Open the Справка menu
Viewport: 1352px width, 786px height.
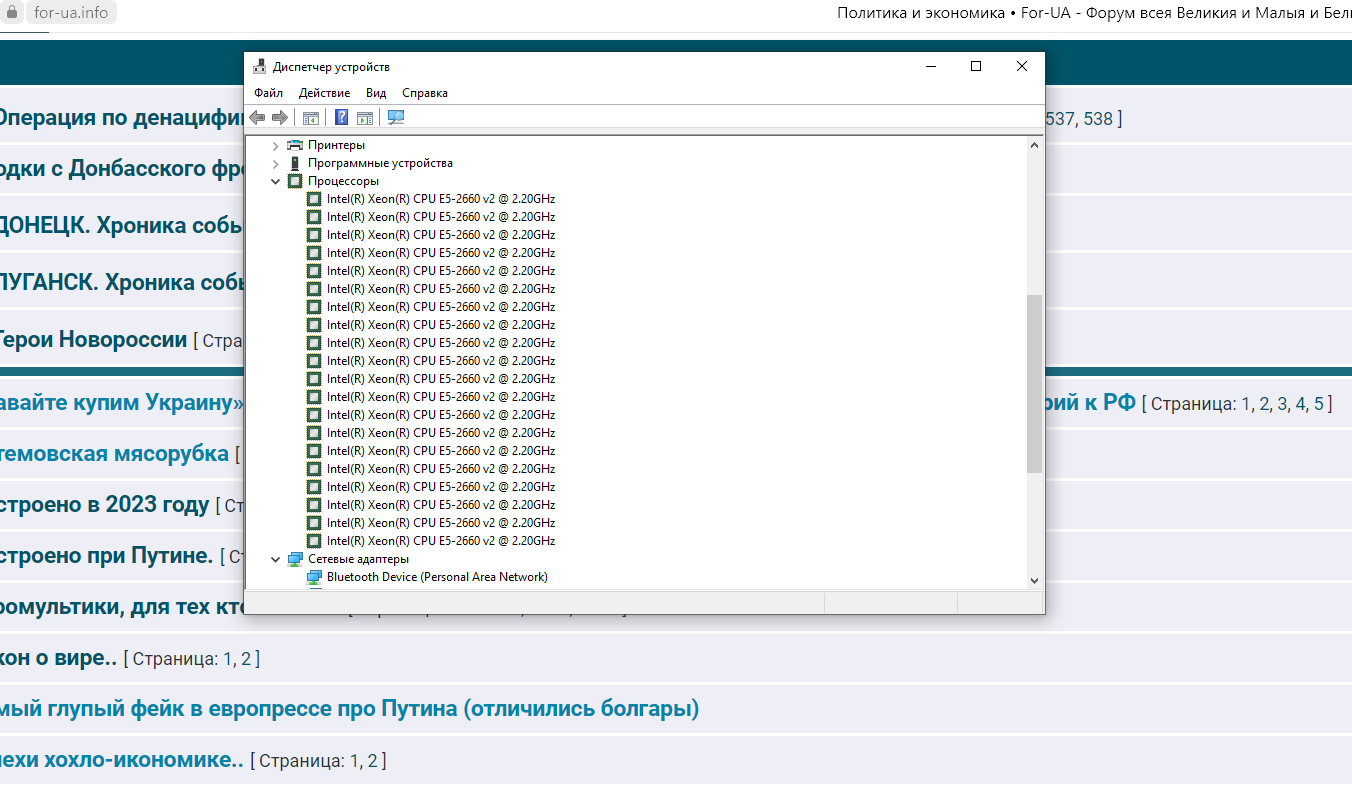click(x=425, y=93)
